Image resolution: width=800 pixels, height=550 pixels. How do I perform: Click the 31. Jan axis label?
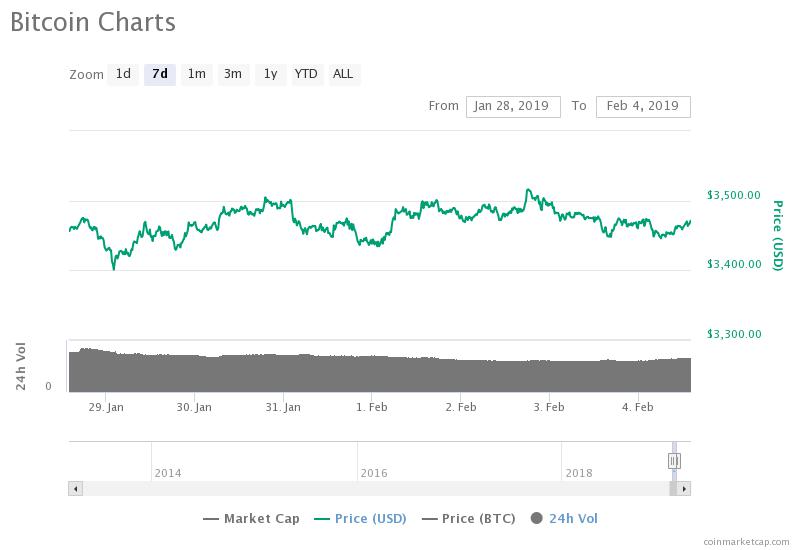pyautogui.click(x=283, y=407)
